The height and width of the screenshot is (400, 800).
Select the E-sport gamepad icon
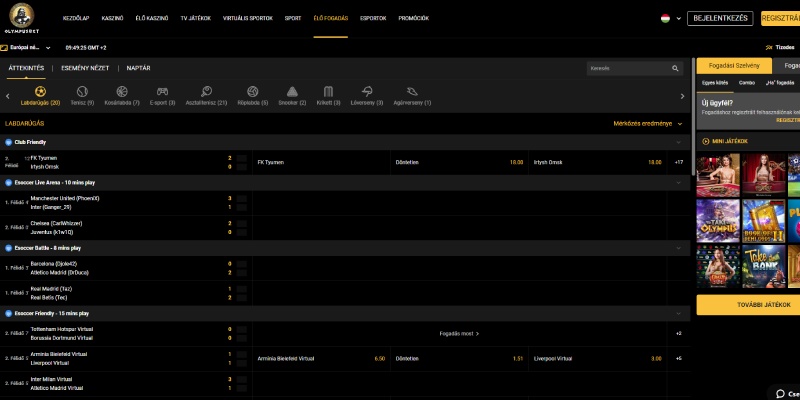162,92
